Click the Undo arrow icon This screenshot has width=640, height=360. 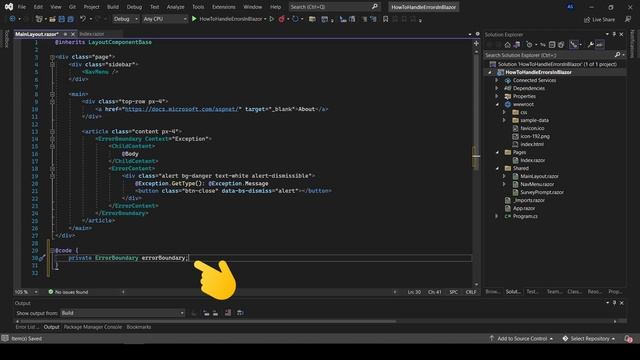tap(83, 19)
